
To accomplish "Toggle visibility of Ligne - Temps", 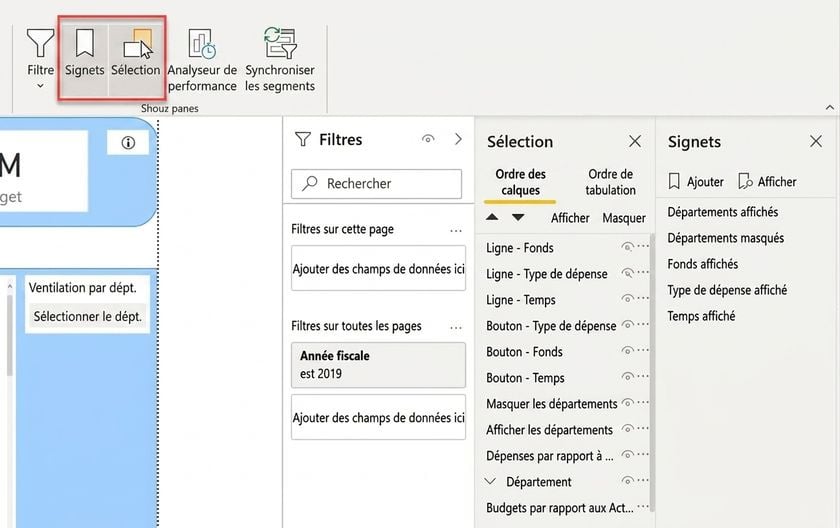I will click(627, 299).
